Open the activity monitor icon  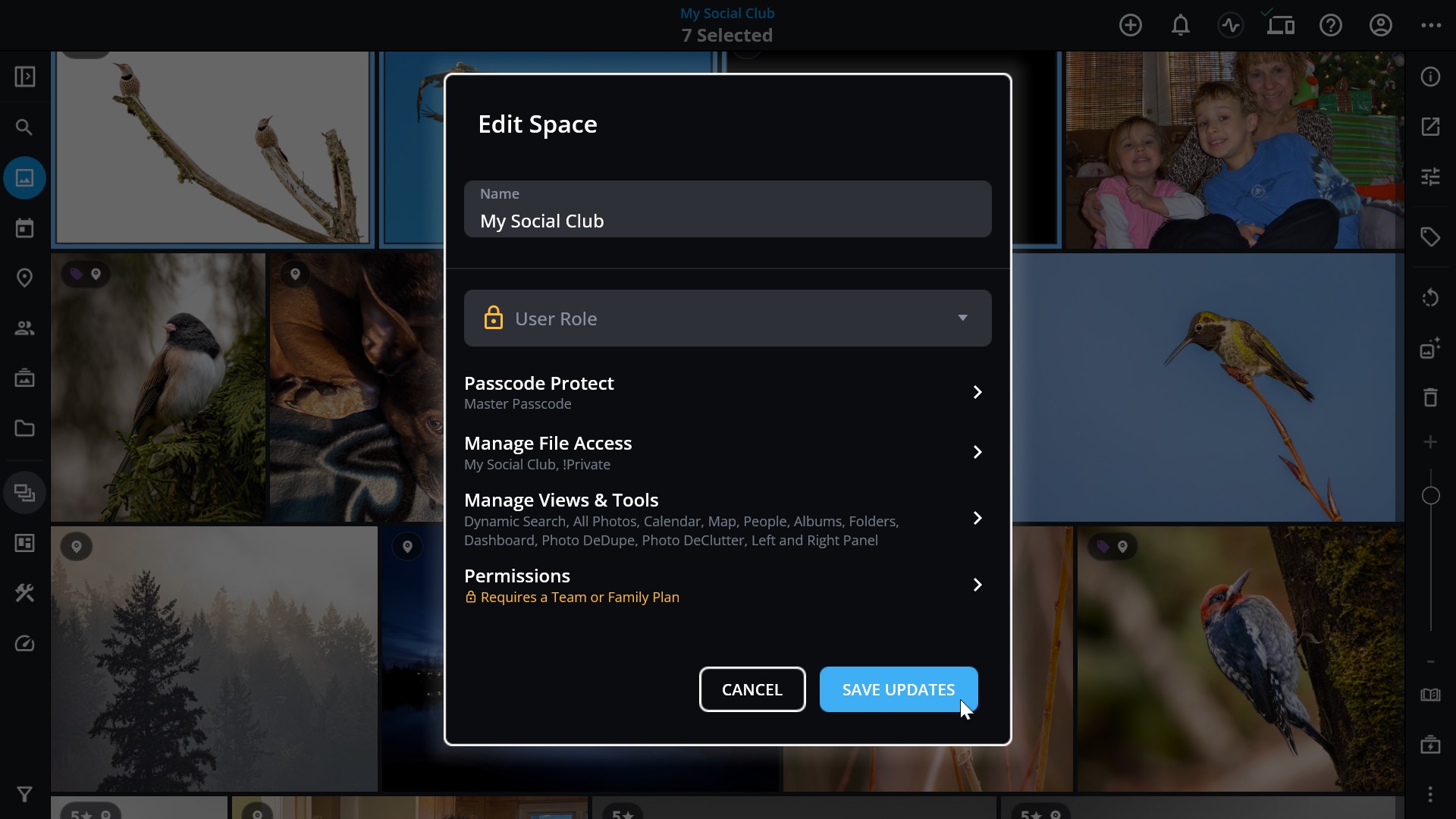(x=1230, y=25)
